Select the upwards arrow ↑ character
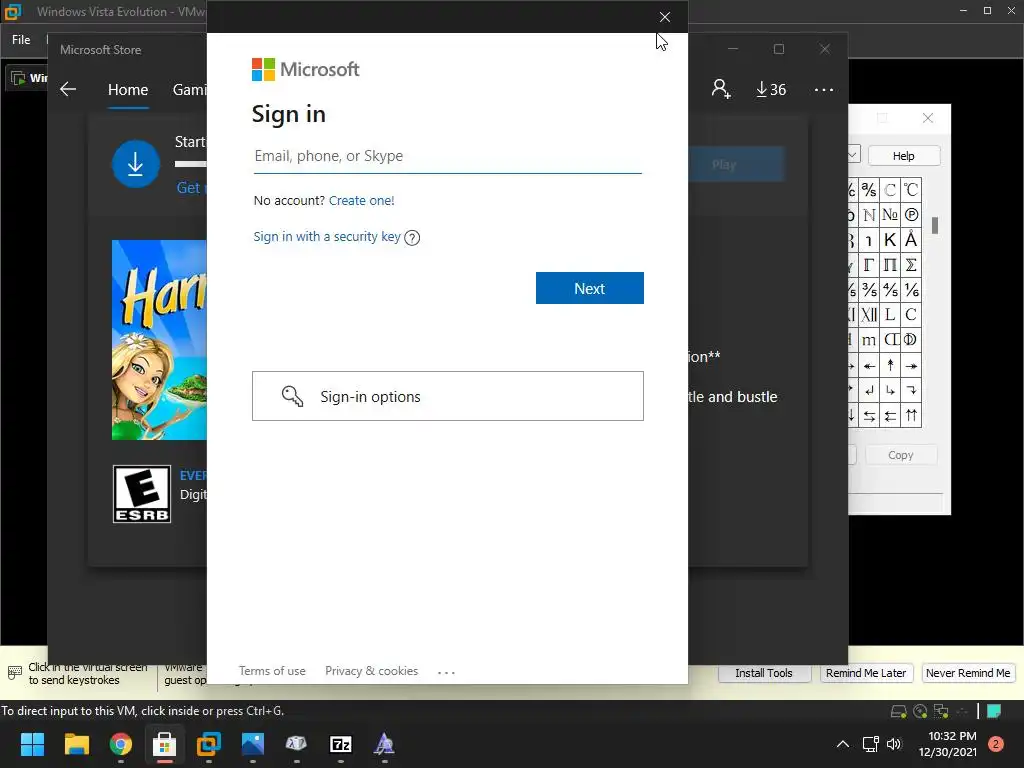 (x=890, y=365)
